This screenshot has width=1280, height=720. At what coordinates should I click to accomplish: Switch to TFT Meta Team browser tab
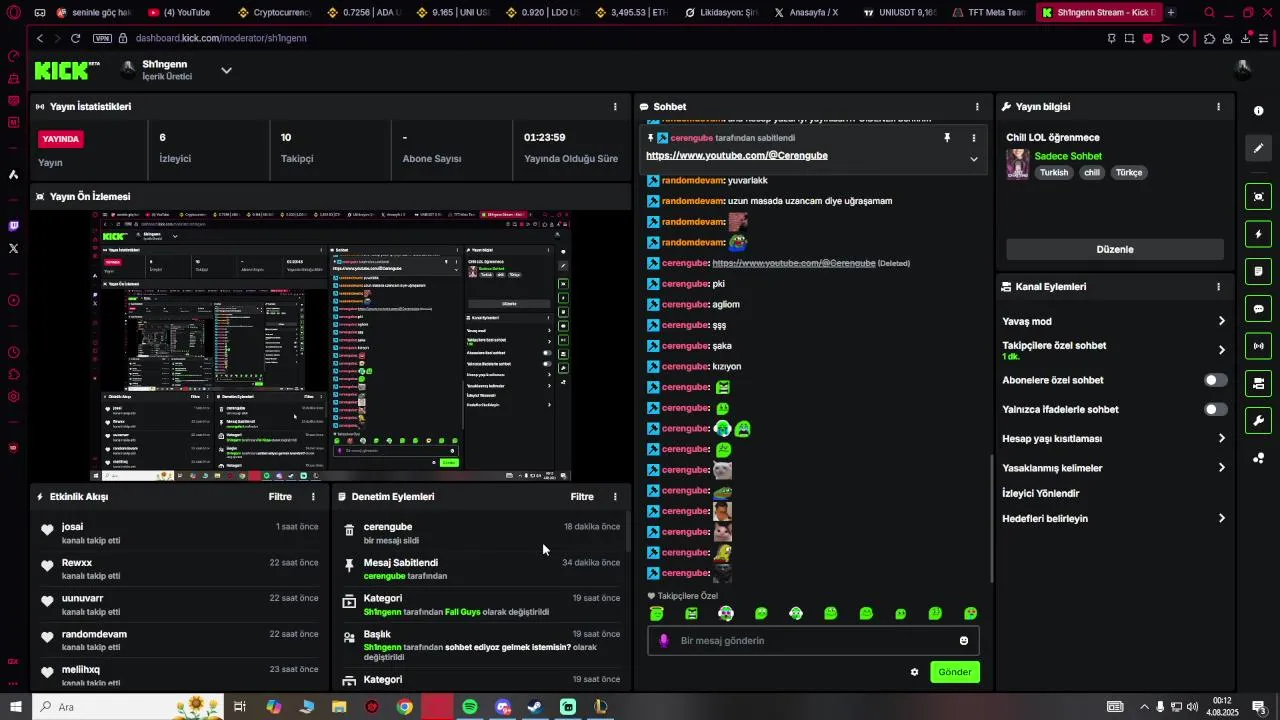(x=987, y=12)
